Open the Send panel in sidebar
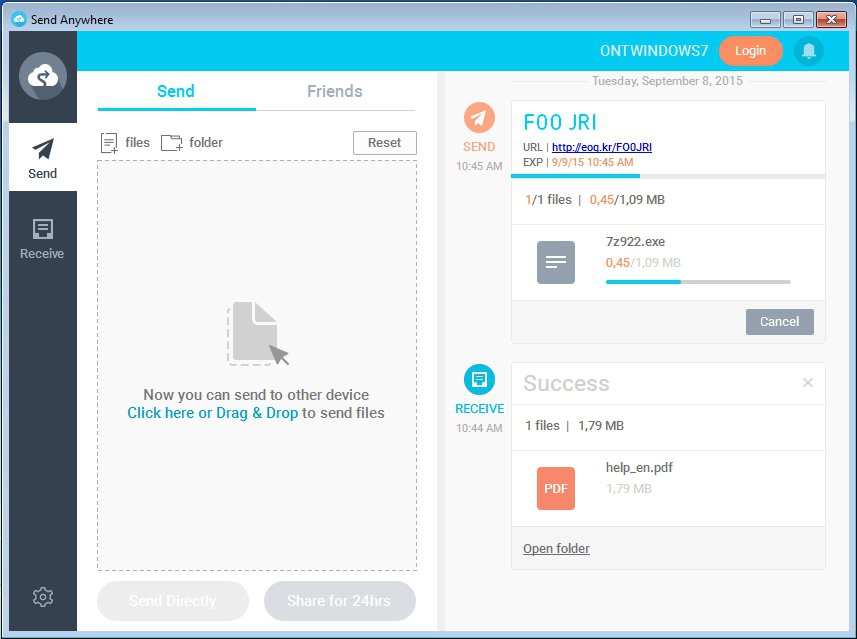 click(x=43, y=157)
